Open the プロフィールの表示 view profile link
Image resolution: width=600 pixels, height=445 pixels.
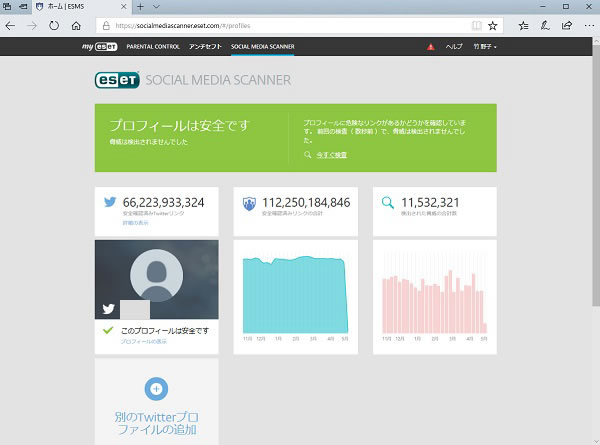(144, 341)
